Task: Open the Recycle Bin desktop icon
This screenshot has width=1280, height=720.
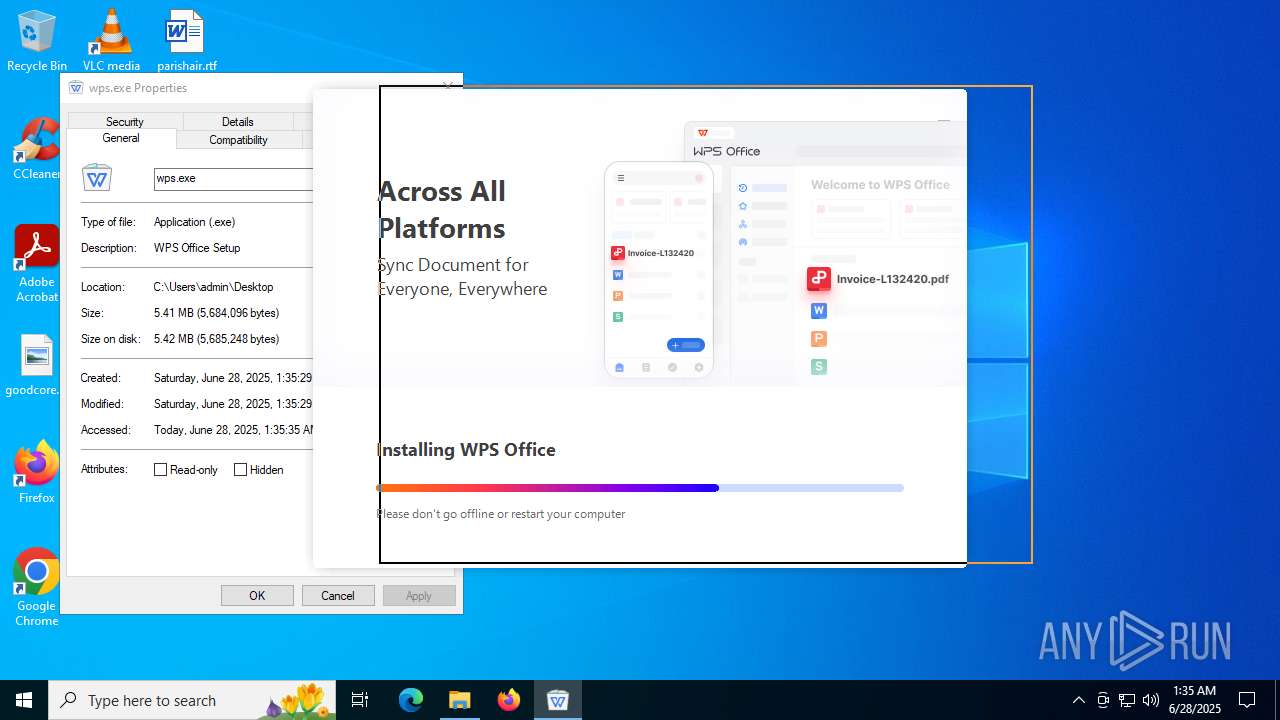Action: (x=37, y=40)
